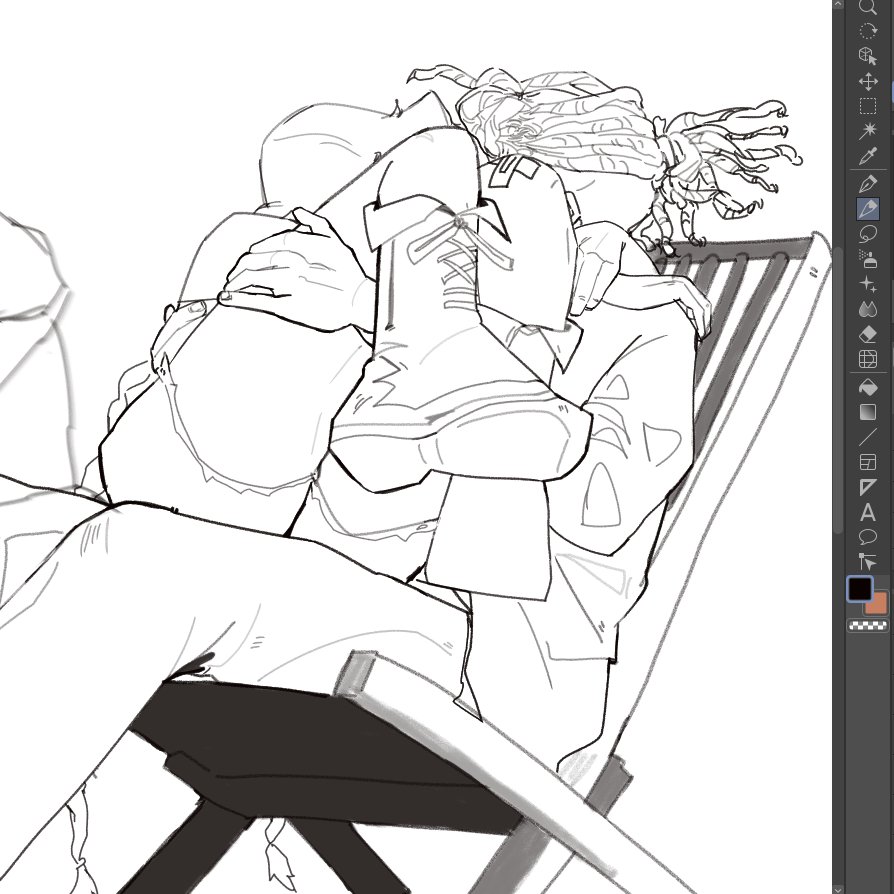894x894 pixels.
Task: Select the Blend droplets tool
Action: click(x=867, y=309)
